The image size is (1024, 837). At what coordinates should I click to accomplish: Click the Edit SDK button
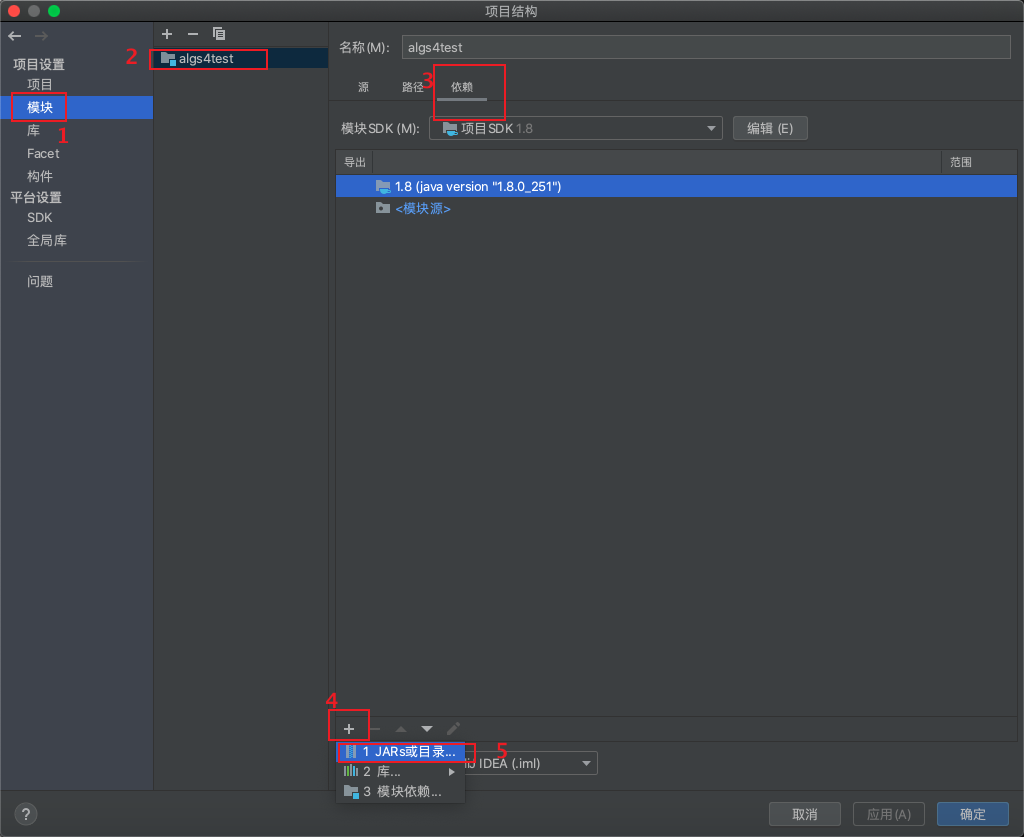click(x=770, y=129)
